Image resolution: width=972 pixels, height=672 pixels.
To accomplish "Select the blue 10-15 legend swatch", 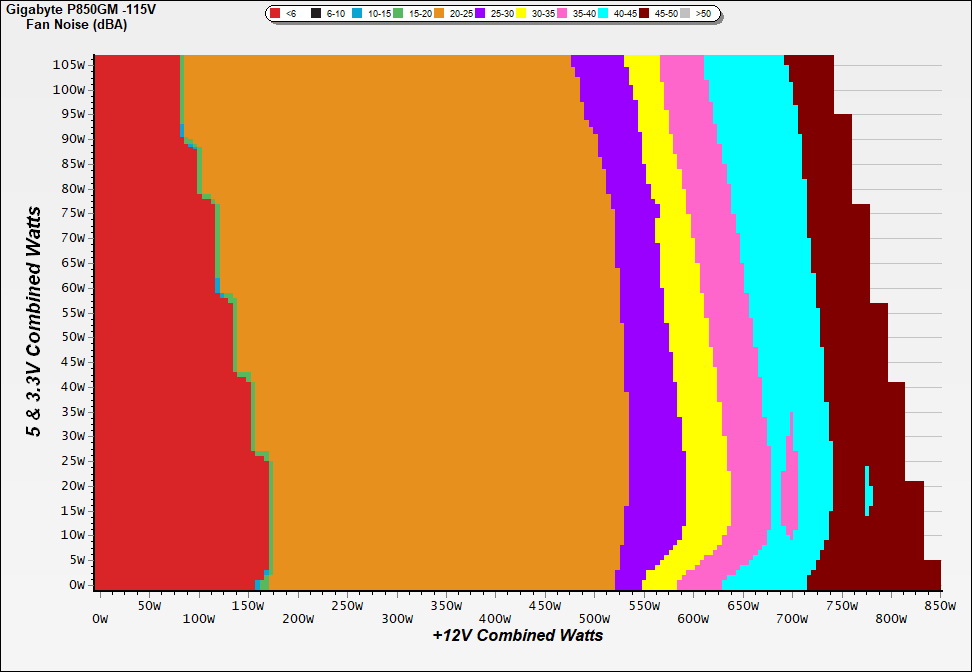I will click(357, 14).
